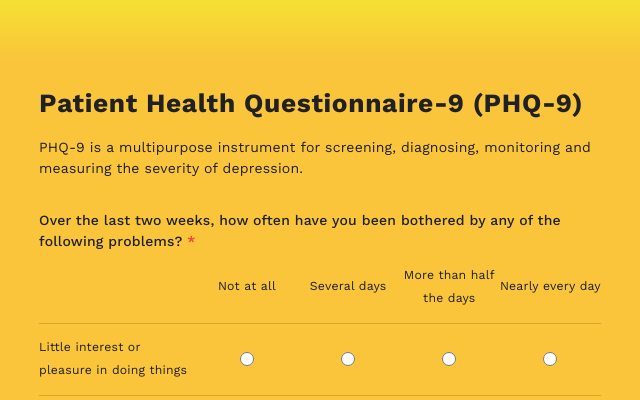This screenshot has height=400, width=640.
Task: Click the red required asterisk
Action: [x=191, y=241]
